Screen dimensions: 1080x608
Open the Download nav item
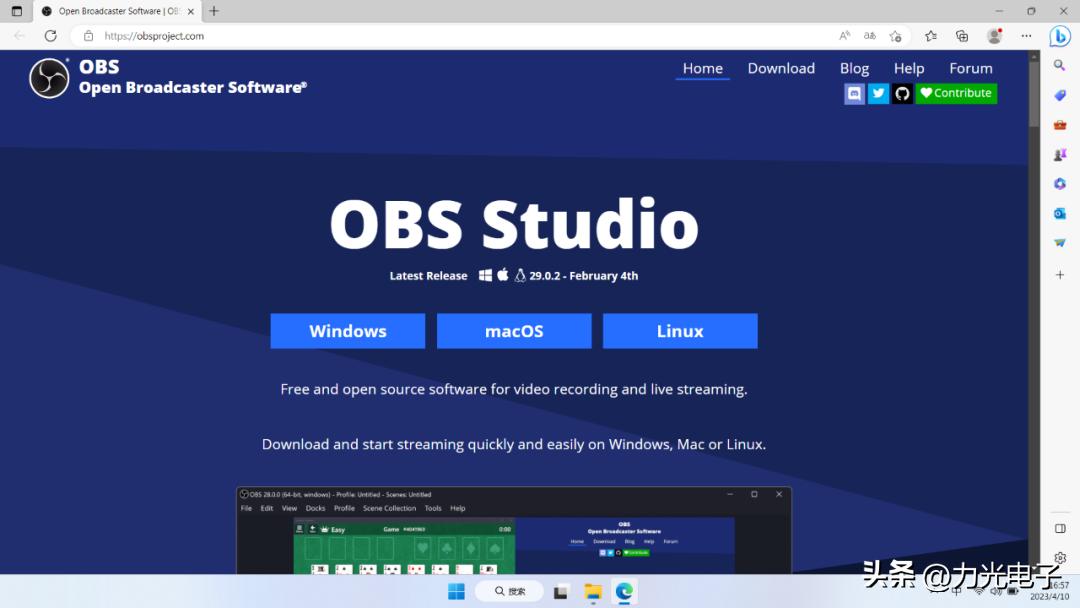pyautogui.click(x=781, y=68)
